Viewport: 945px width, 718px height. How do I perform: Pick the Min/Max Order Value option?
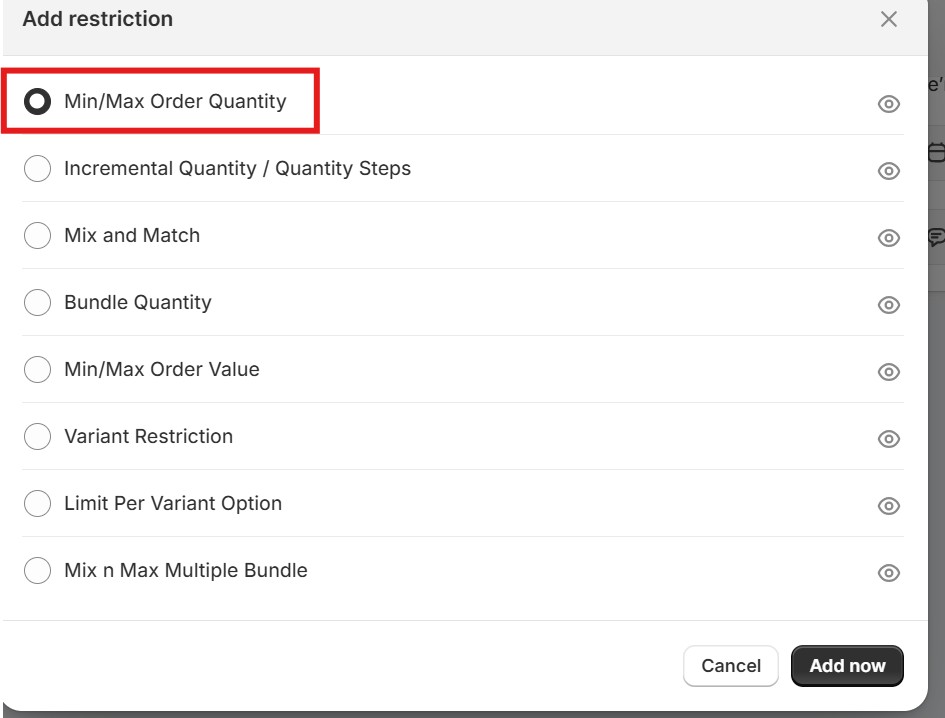pos(37,369)
